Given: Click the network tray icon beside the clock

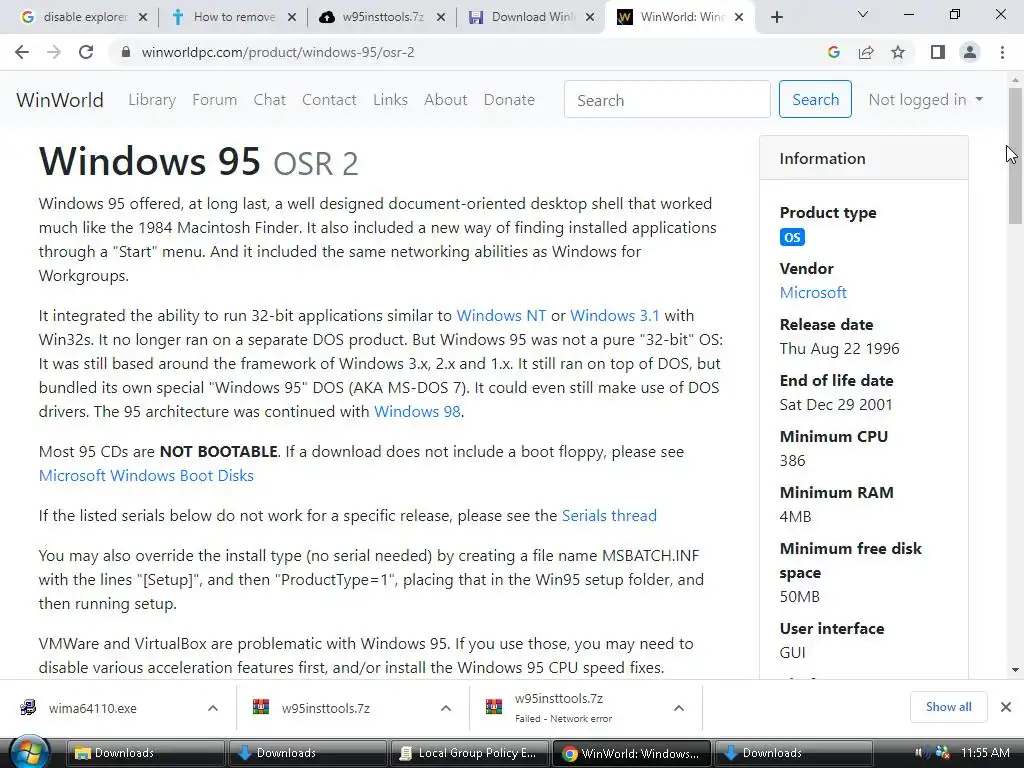Looking at the screenshot, I should pyautogui.click(x=942, y=753).
